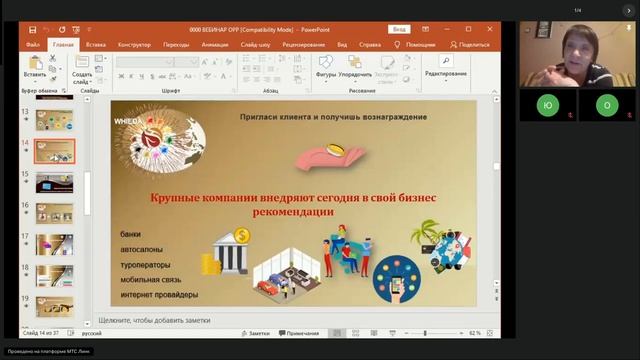Switch to the Переходы tab
This screenshot has width=640, height=360.
click(176, 44)
